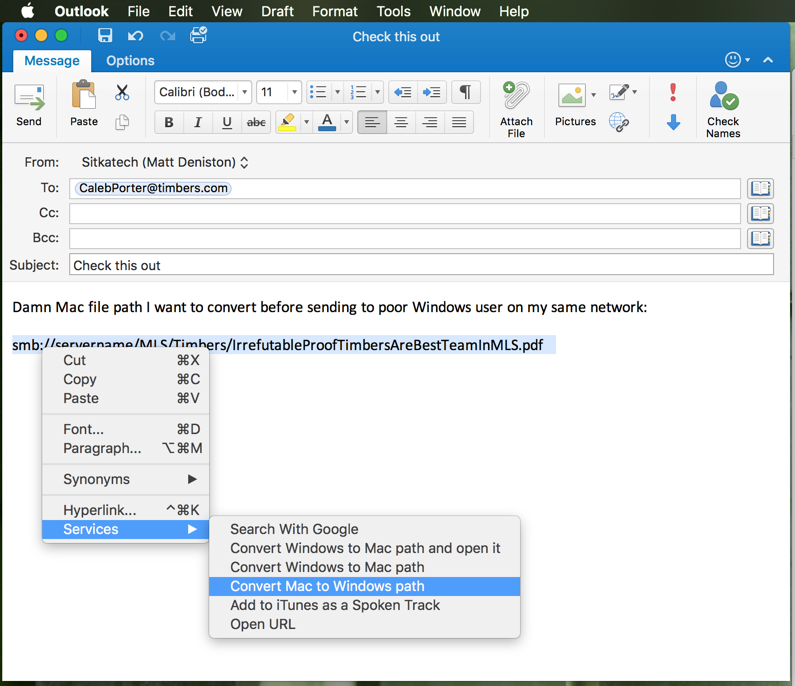
Task: Open the font size 11 dropdown
Action: 294,92
